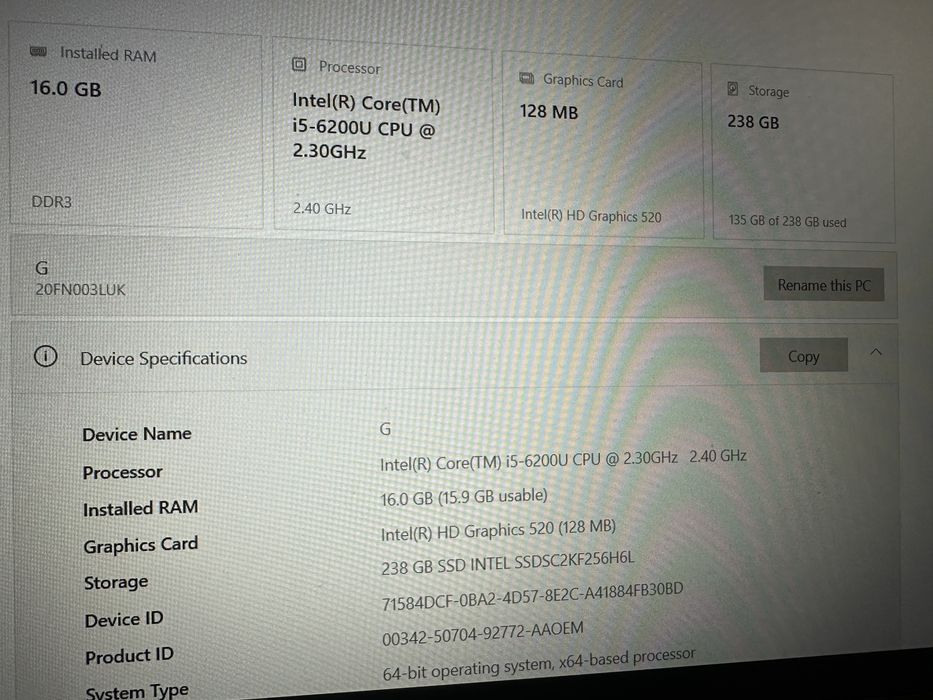Viewport: 933px width, 700px height.
Task: Click the Product ID row label
Action: tap(129, 656)
